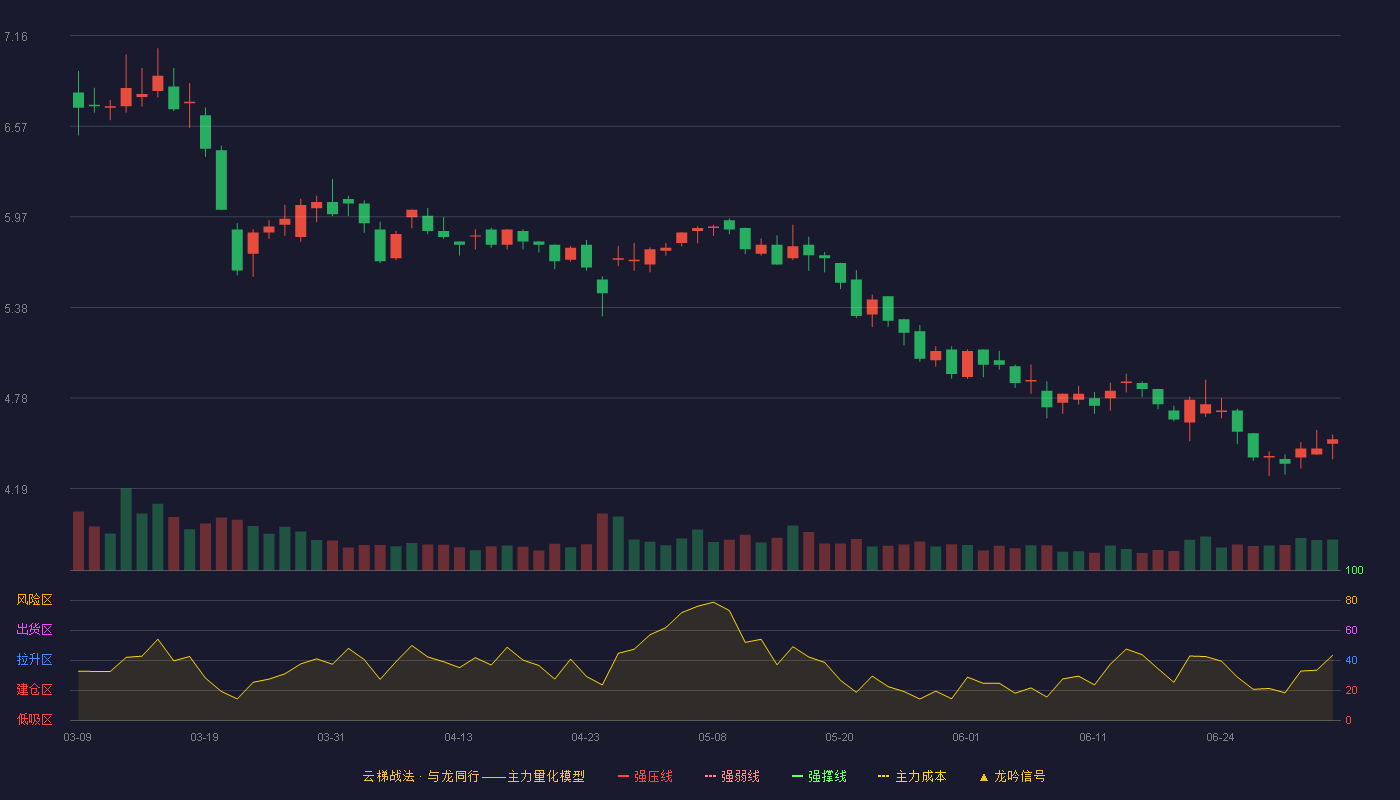
Task: Click the 06-01 date axis label
Action: pos(966,737)
